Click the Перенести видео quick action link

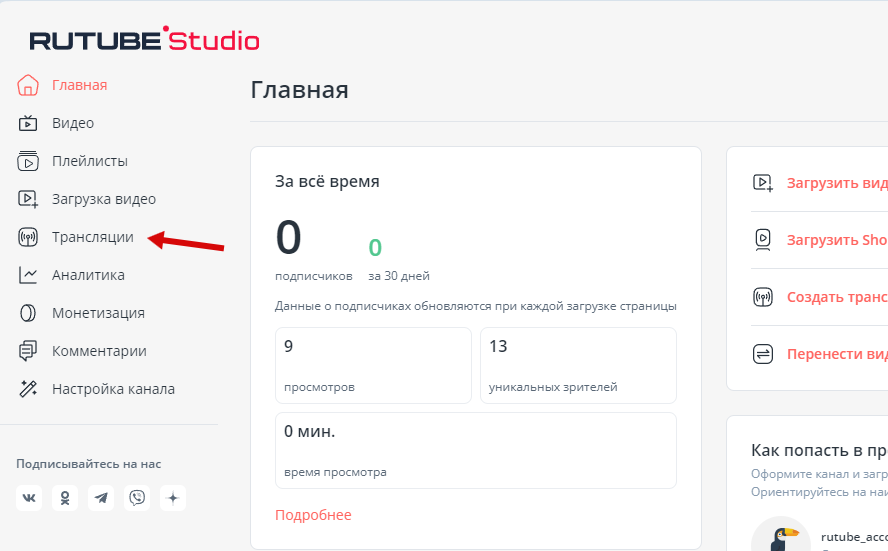(x=837, y=354)
